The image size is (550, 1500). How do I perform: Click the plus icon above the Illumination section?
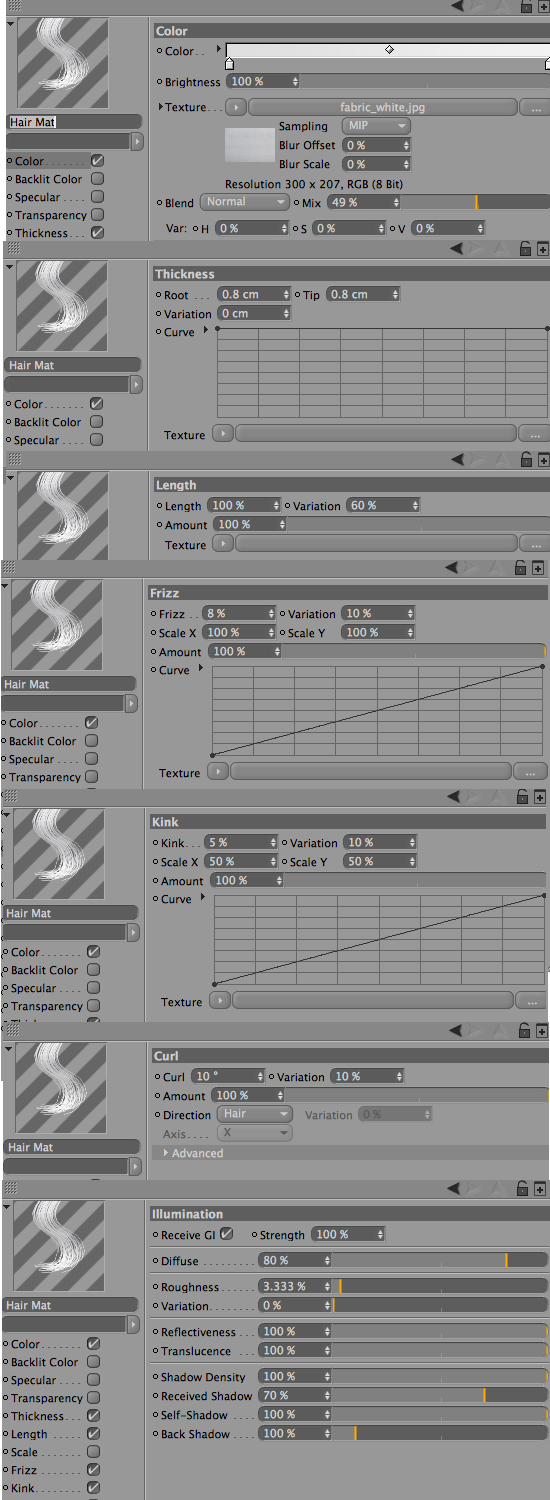click(x=540, y=1189)
